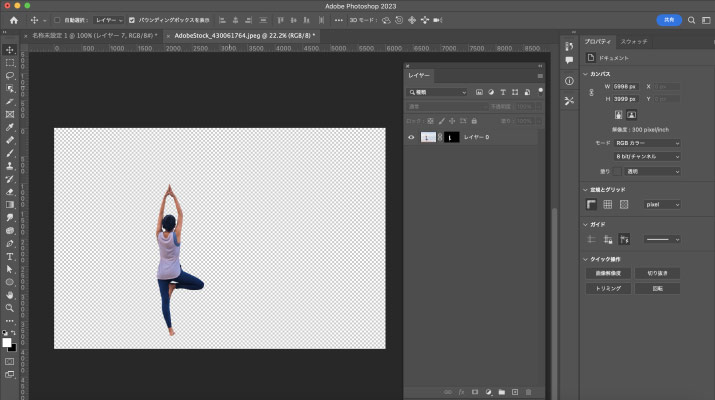The image size is (715, 400).
Task: Hide レイヤー 0 using the eye icon
Action: (411, 137)
